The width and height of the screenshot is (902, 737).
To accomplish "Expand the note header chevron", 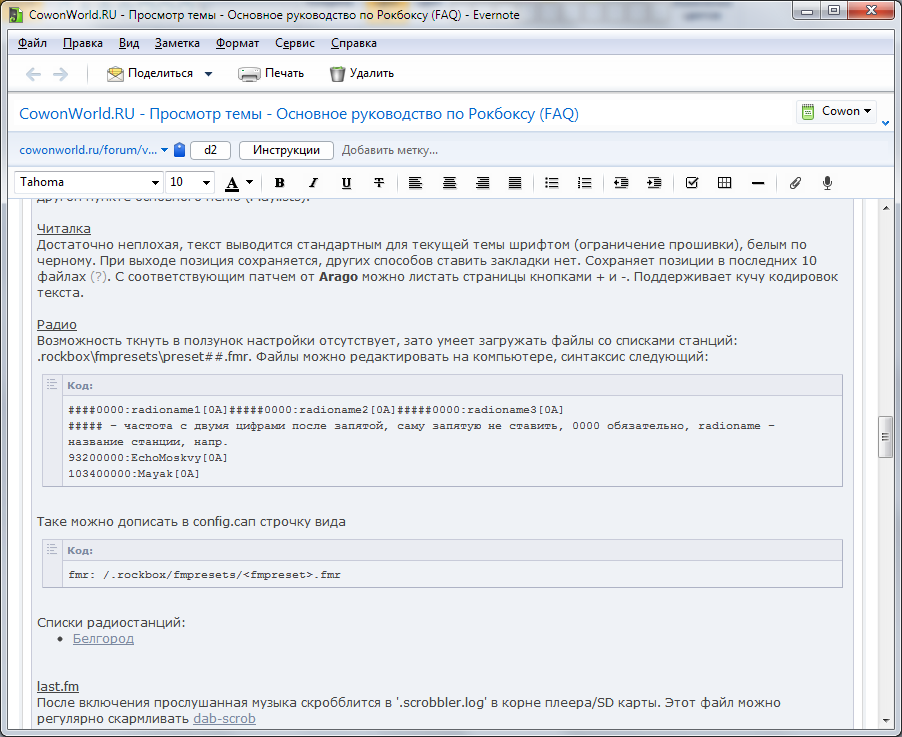I will [x=885, y=123].
